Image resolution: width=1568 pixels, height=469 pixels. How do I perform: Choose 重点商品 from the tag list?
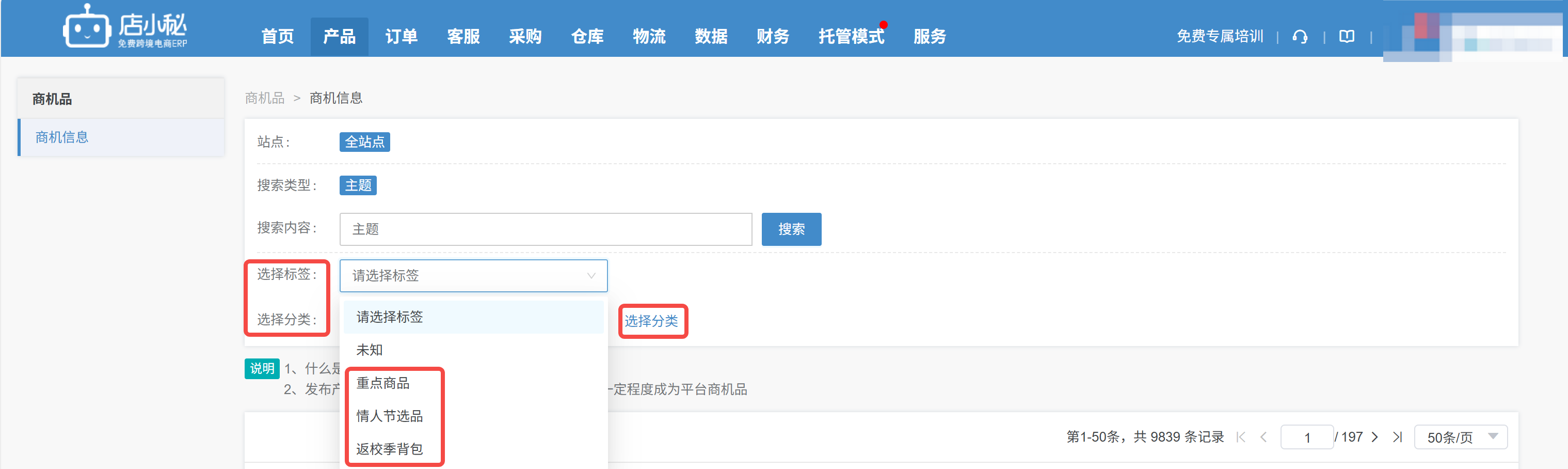[x=383, y=383]
